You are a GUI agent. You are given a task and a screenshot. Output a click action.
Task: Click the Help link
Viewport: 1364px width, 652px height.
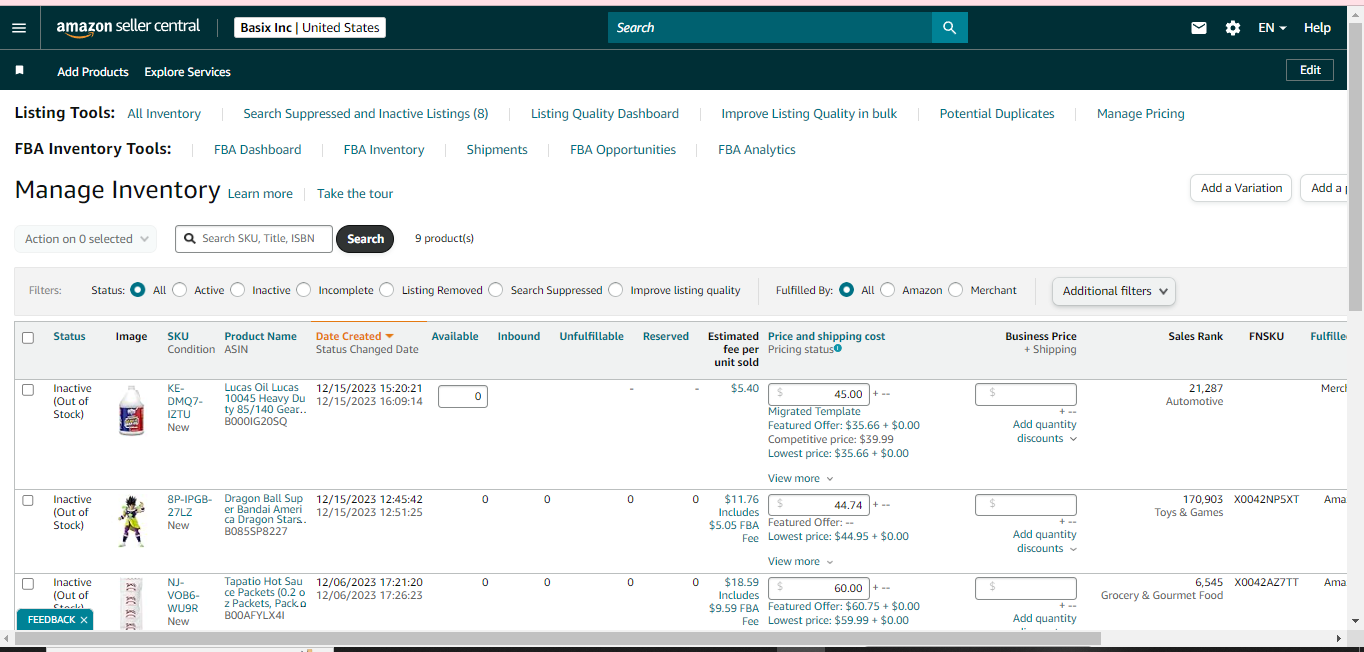pos(1317,28)
